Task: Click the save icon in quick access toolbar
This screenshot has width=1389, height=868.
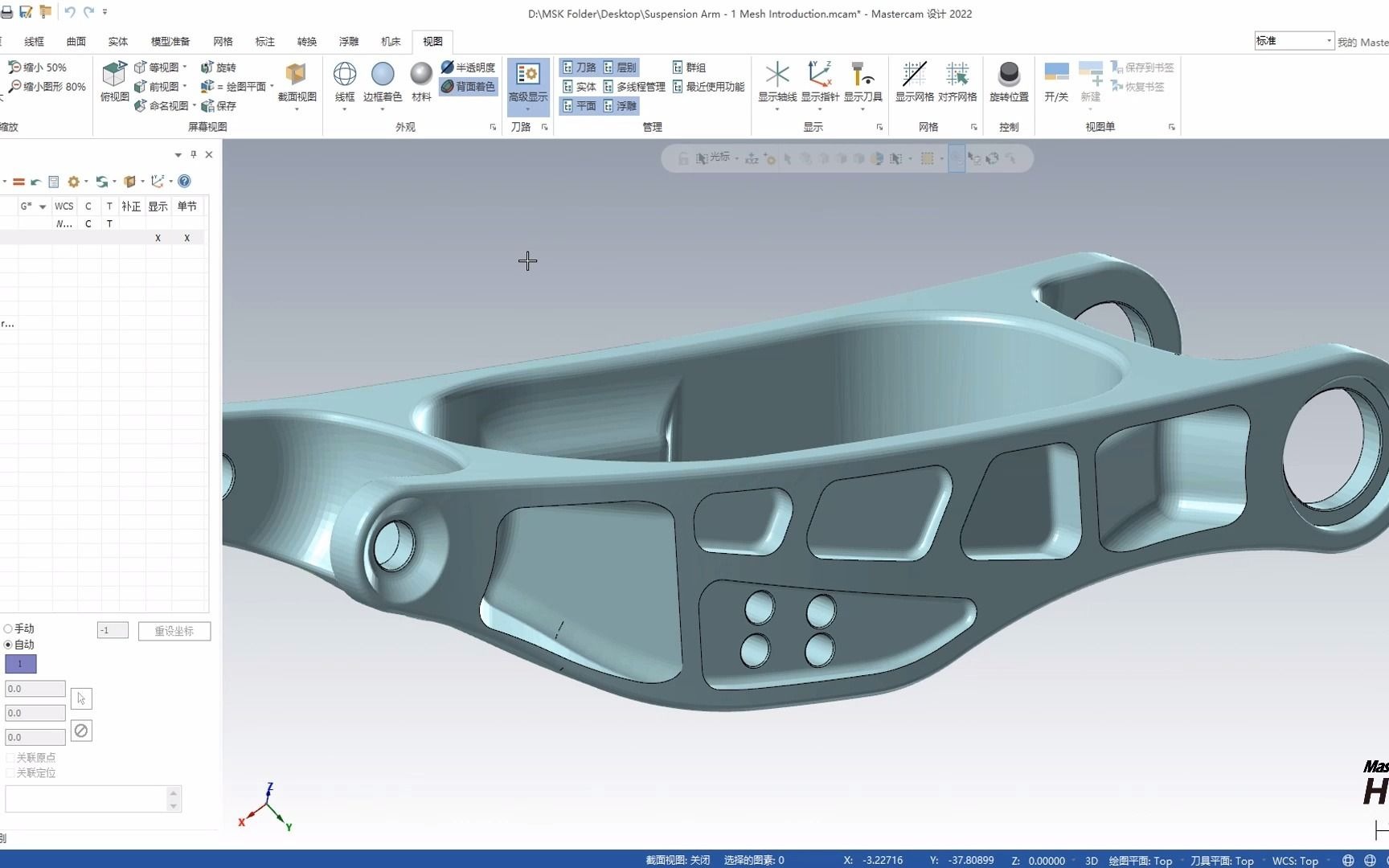Action: click(x=26, y=12)
